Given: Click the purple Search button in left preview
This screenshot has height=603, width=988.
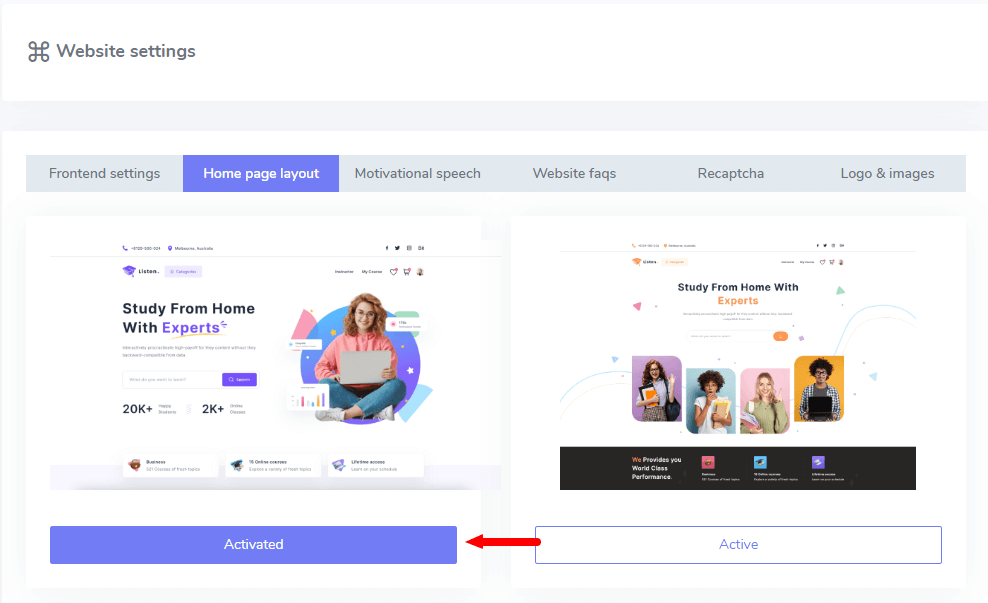Looking at the screenshot, I should pyautogui.click(x=239, y=380).
